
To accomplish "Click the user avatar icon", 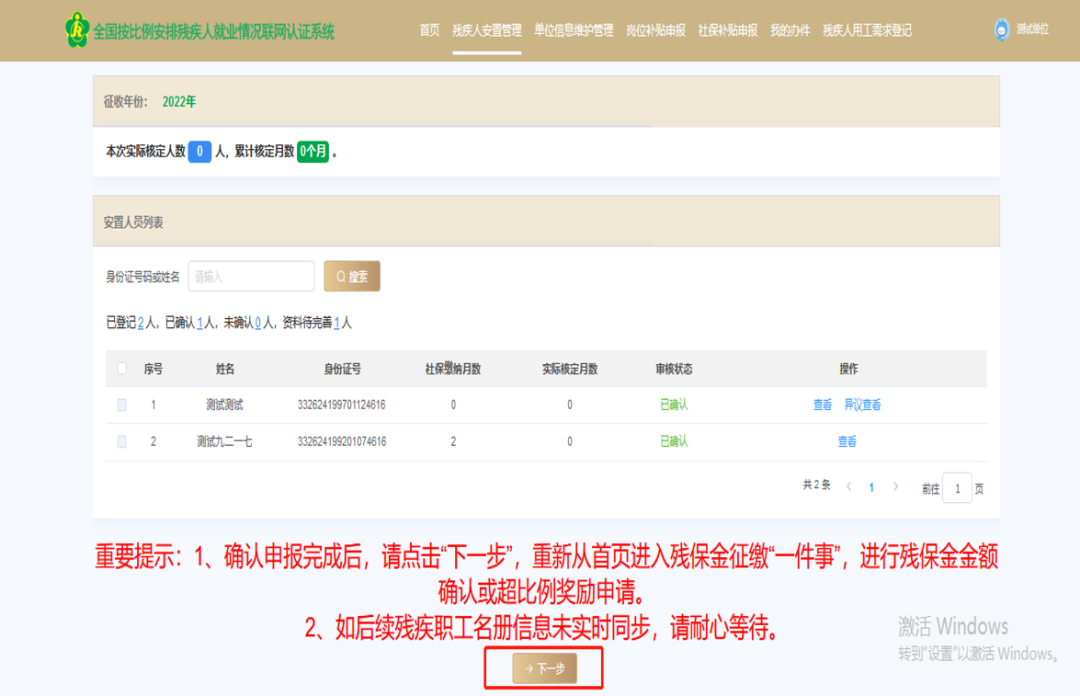I will (x=1001, y=30).
